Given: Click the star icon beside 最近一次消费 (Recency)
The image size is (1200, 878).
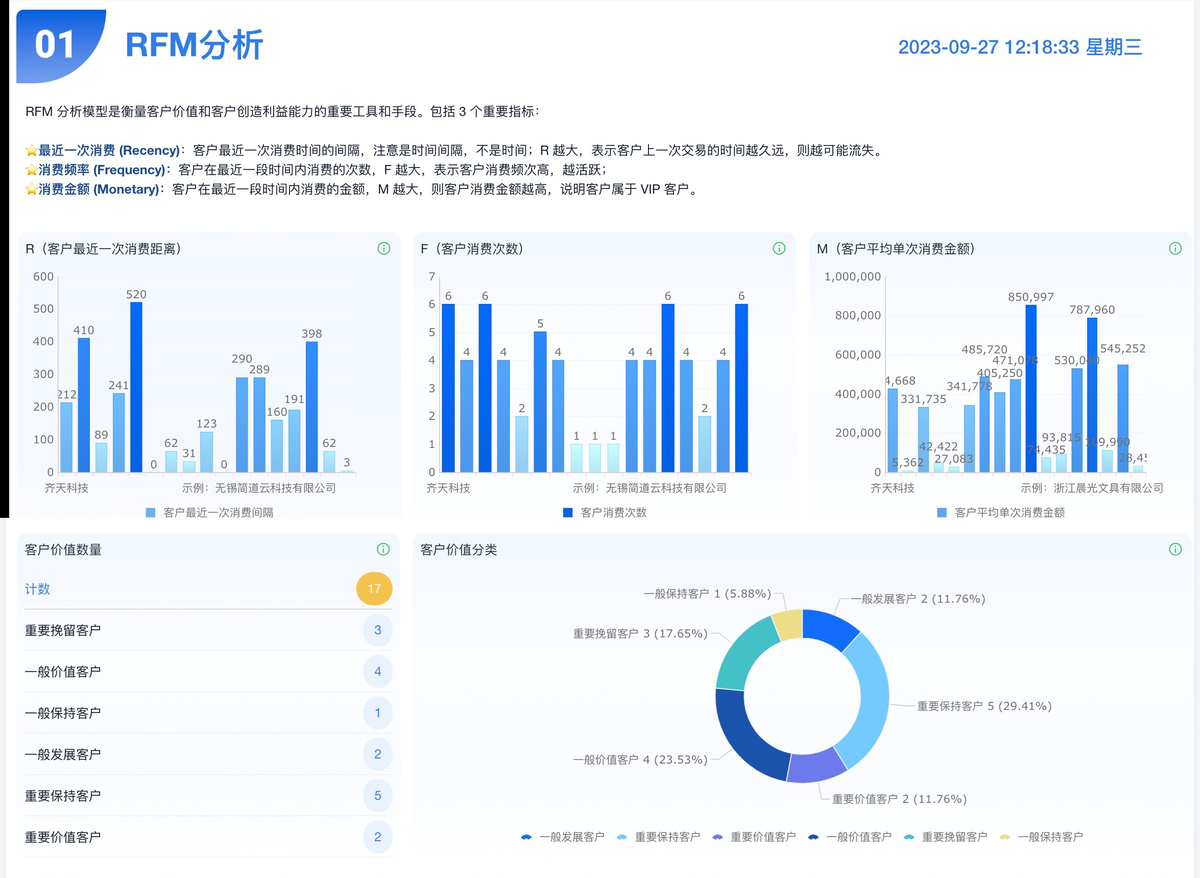Looking at the screenshot, I should pos(31,151).
